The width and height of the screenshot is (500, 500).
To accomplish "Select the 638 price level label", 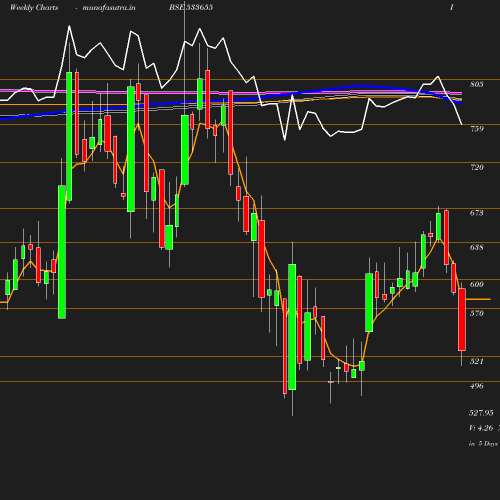I will coord(477,247).
